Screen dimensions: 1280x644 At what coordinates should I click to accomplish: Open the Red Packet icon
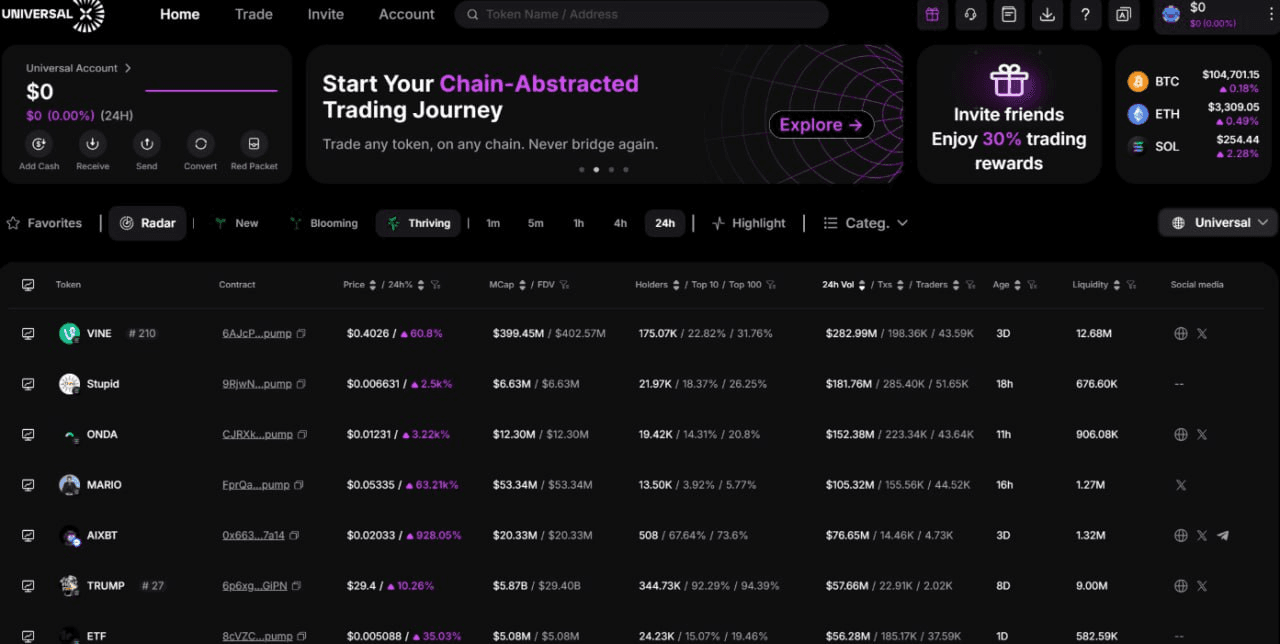pos(254,144)
